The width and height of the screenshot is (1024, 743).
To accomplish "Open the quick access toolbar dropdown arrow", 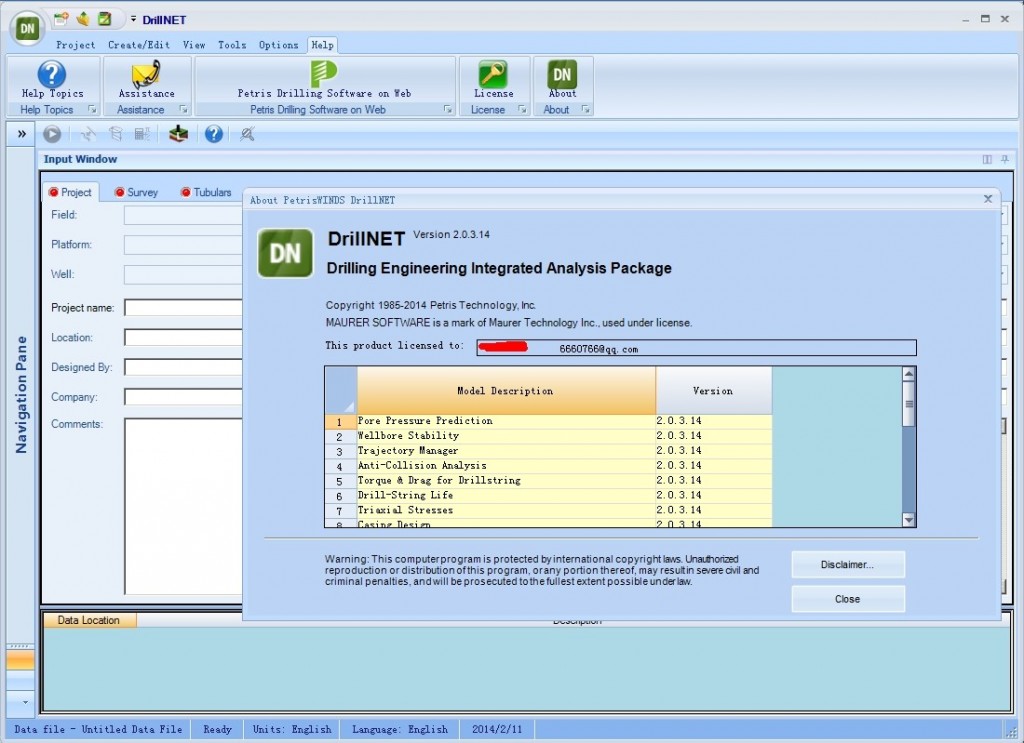I will tap(131, 18).
